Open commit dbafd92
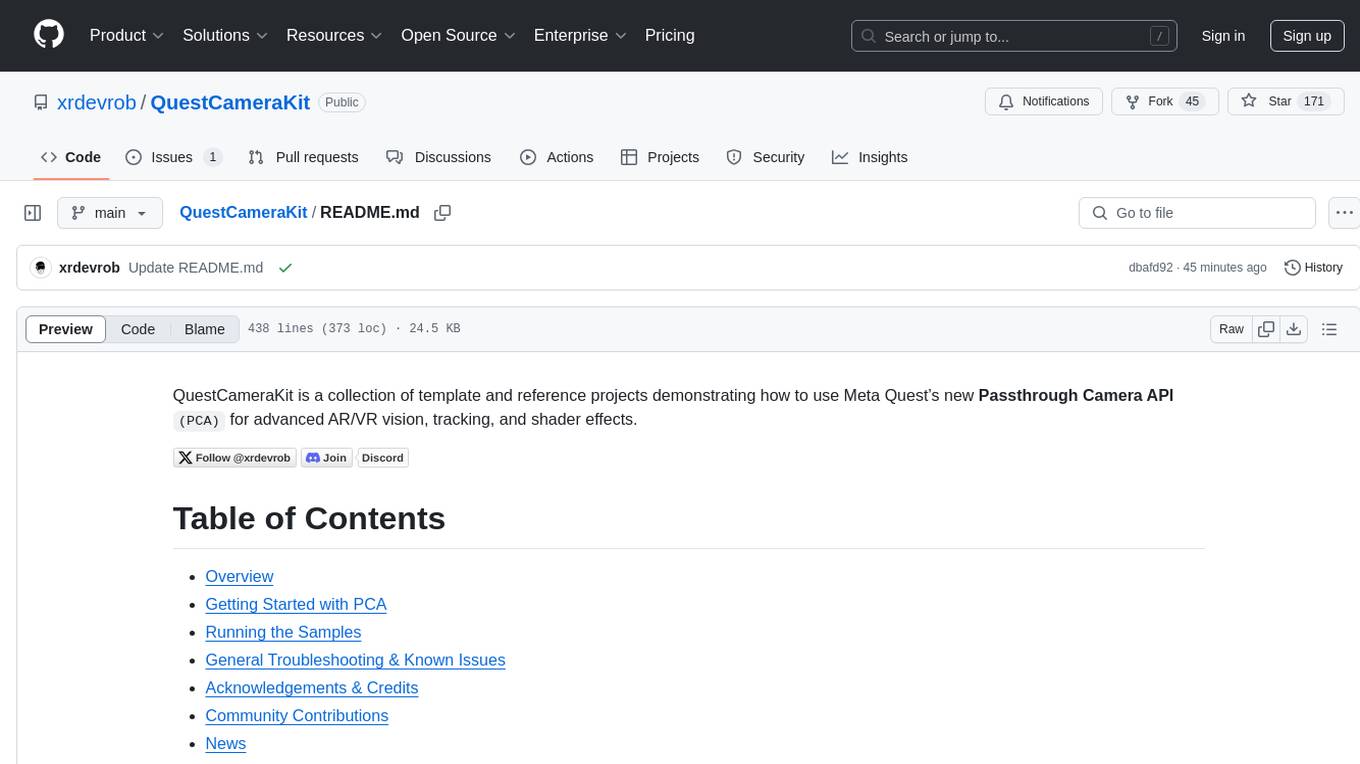Image resolution: width=1360 pixels, height=764 pixels. pyautogui.click(x=1150, y=268)
